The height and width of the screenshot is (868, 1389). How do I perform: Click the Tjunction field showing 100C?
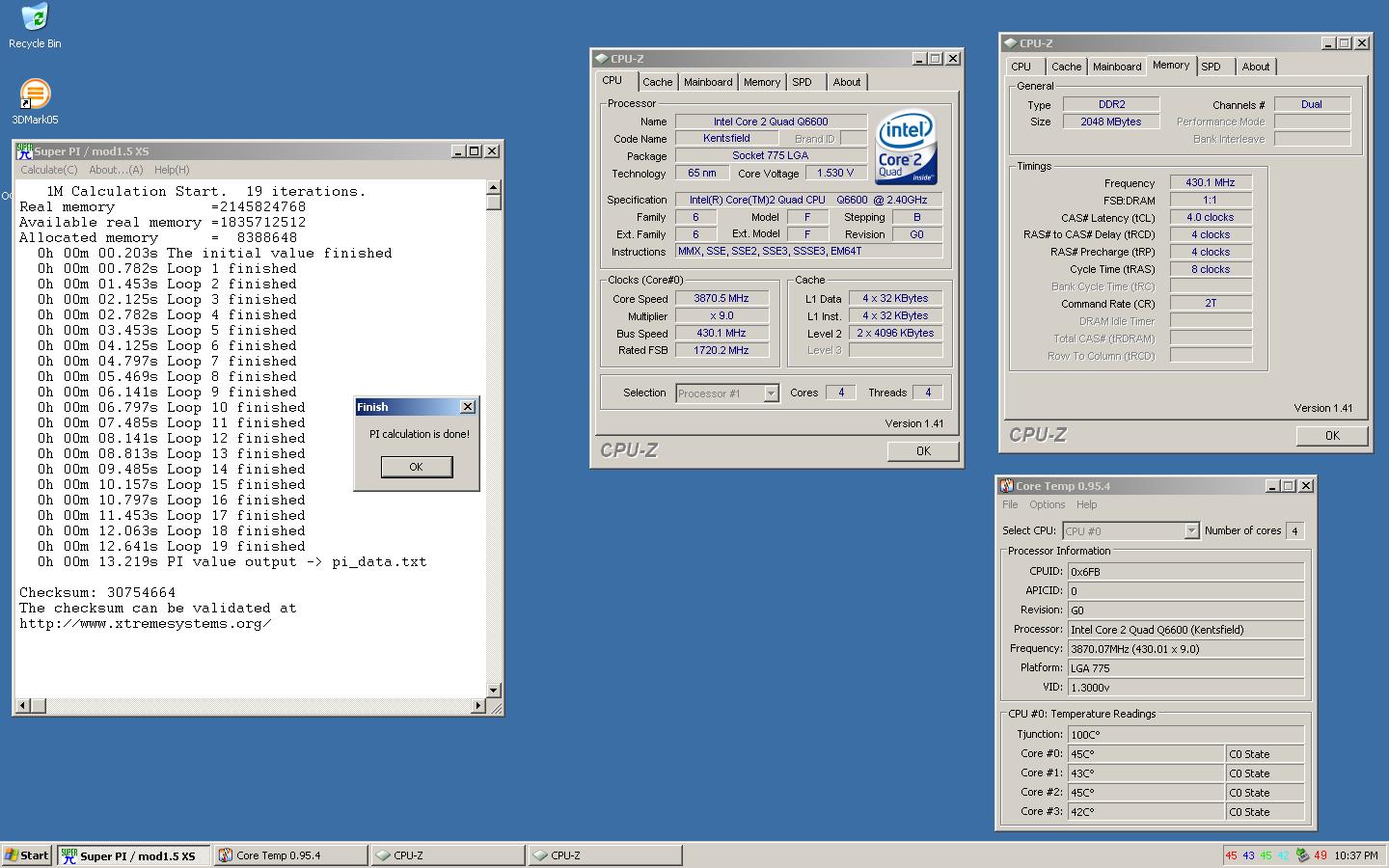coord(1185,734)
